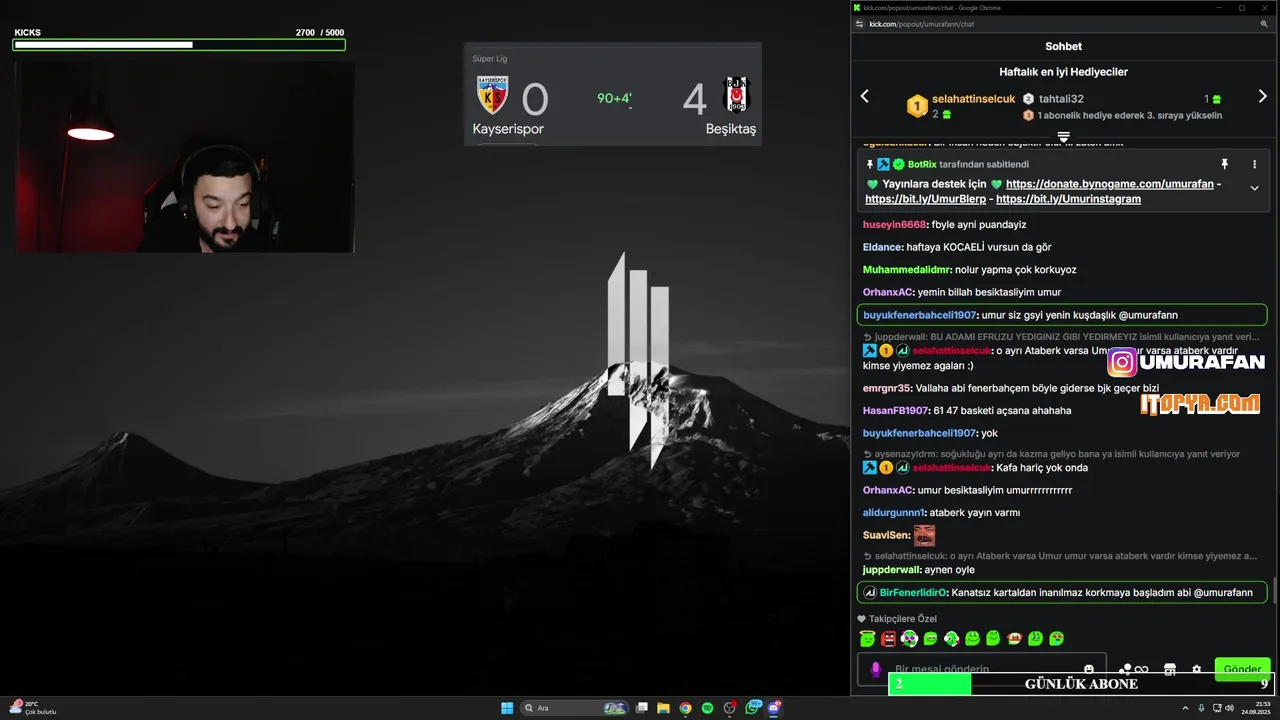Click the Kayserispor team logo

click(x=492, y=96)
